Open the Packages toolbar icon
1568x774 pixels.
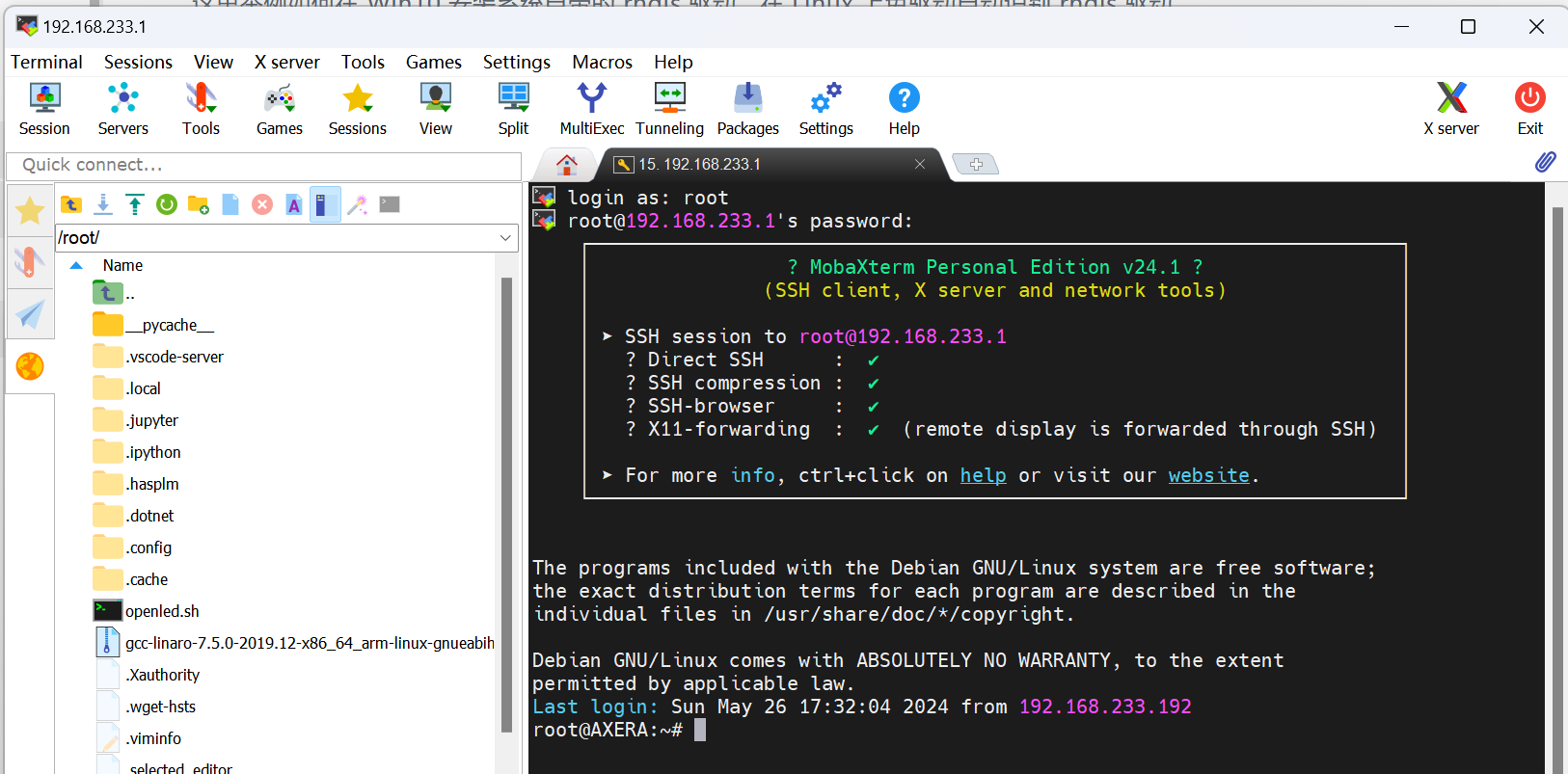[747, 109]
